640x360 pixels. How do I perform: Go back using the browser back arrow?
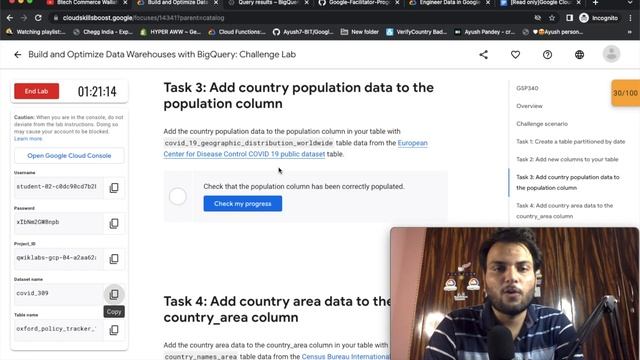10,18
